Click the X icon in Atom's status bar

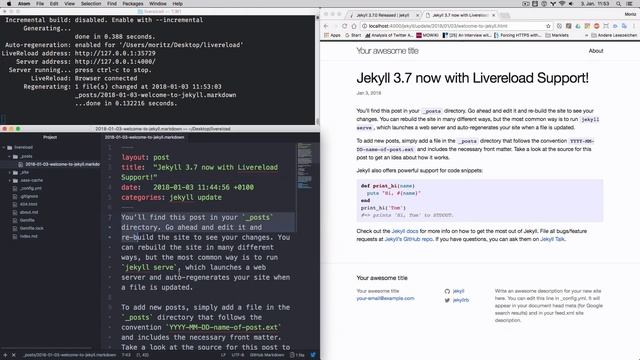[x=13, y=355]
